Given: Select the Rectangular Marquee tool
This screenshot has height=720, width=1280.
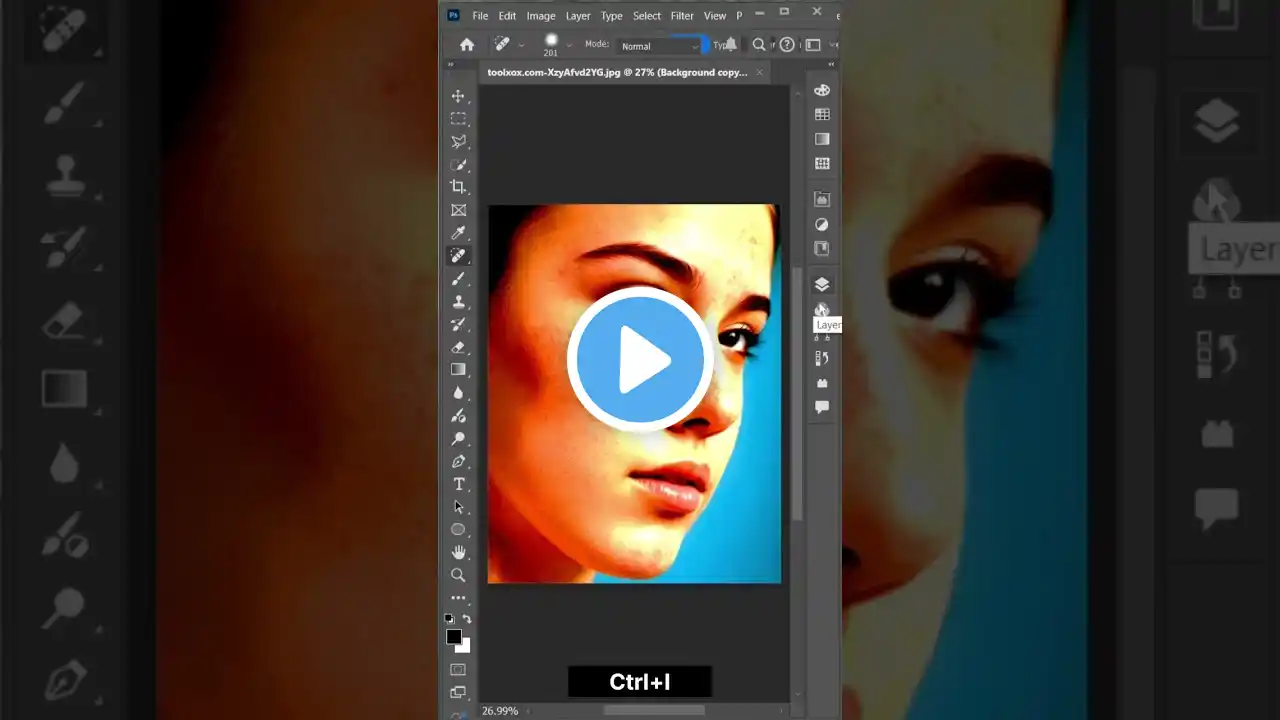Looking at the screenshot, I should tap(458, 119).
